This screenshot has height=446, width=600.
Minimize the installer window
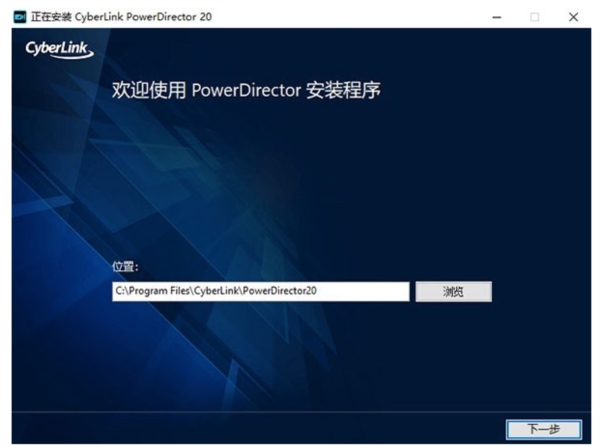click(497, 17)
